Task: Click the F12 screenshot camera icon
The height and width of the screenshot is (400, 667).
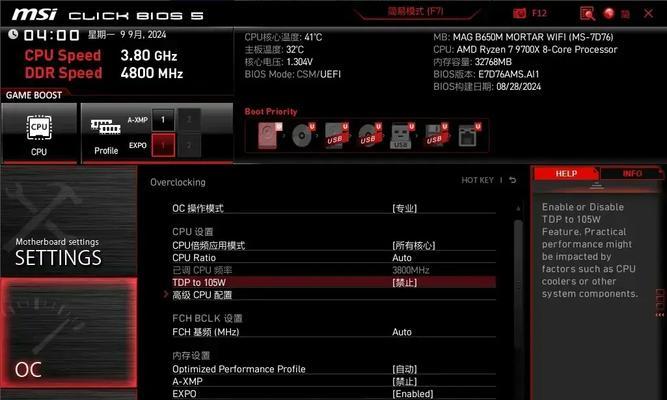Action: 519,13
